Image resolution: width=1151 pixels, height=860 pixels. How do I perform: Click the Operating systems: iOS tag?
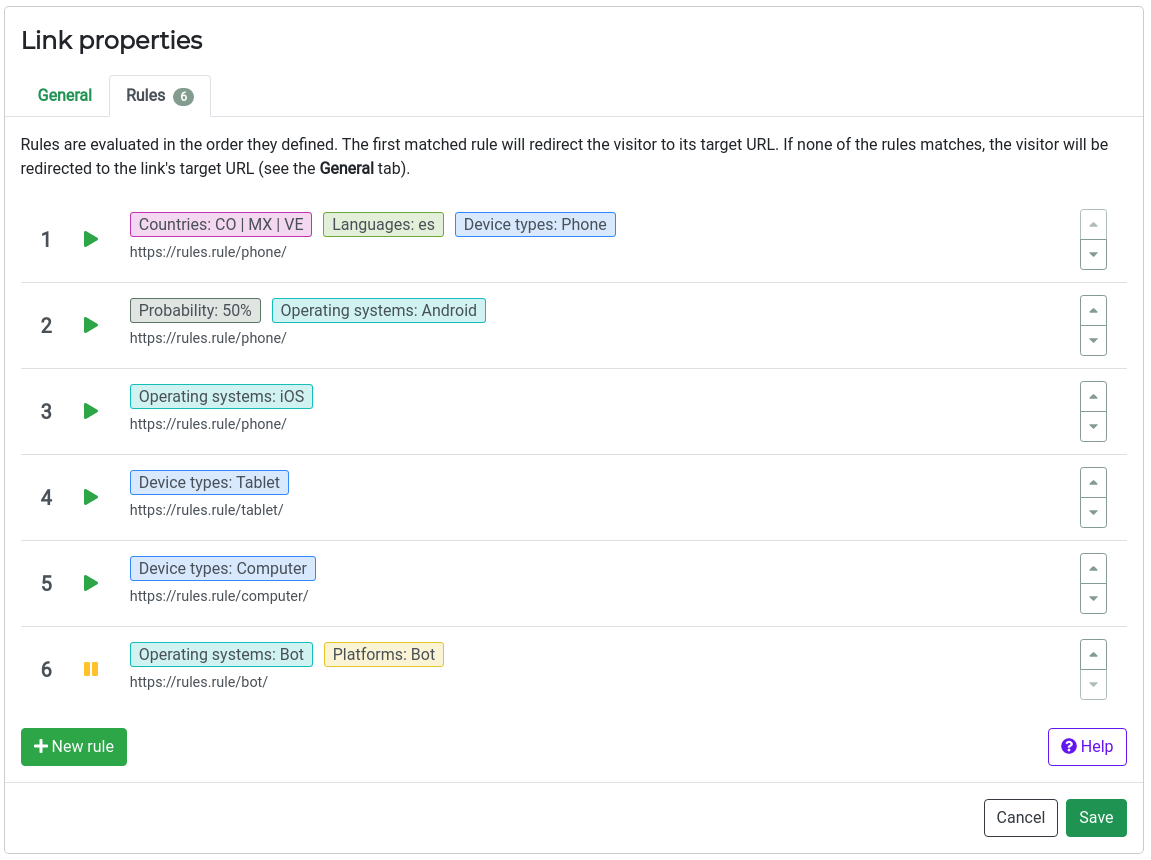[221, 396]
